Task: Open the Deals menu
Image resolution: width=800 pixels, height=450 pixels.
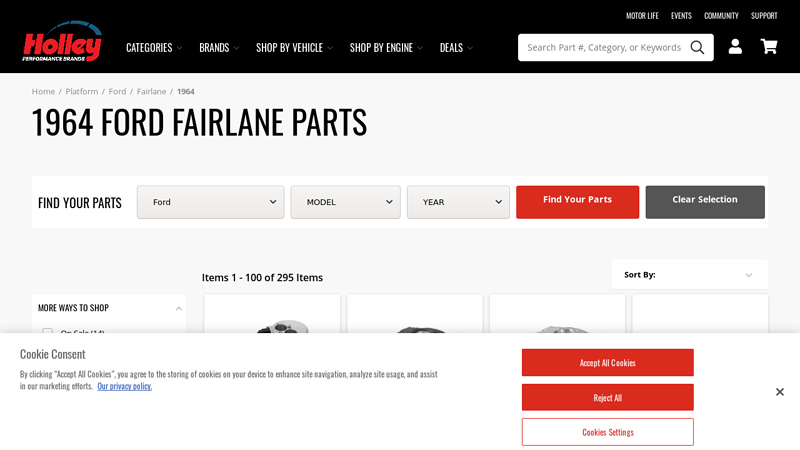Action: point(456,48)
